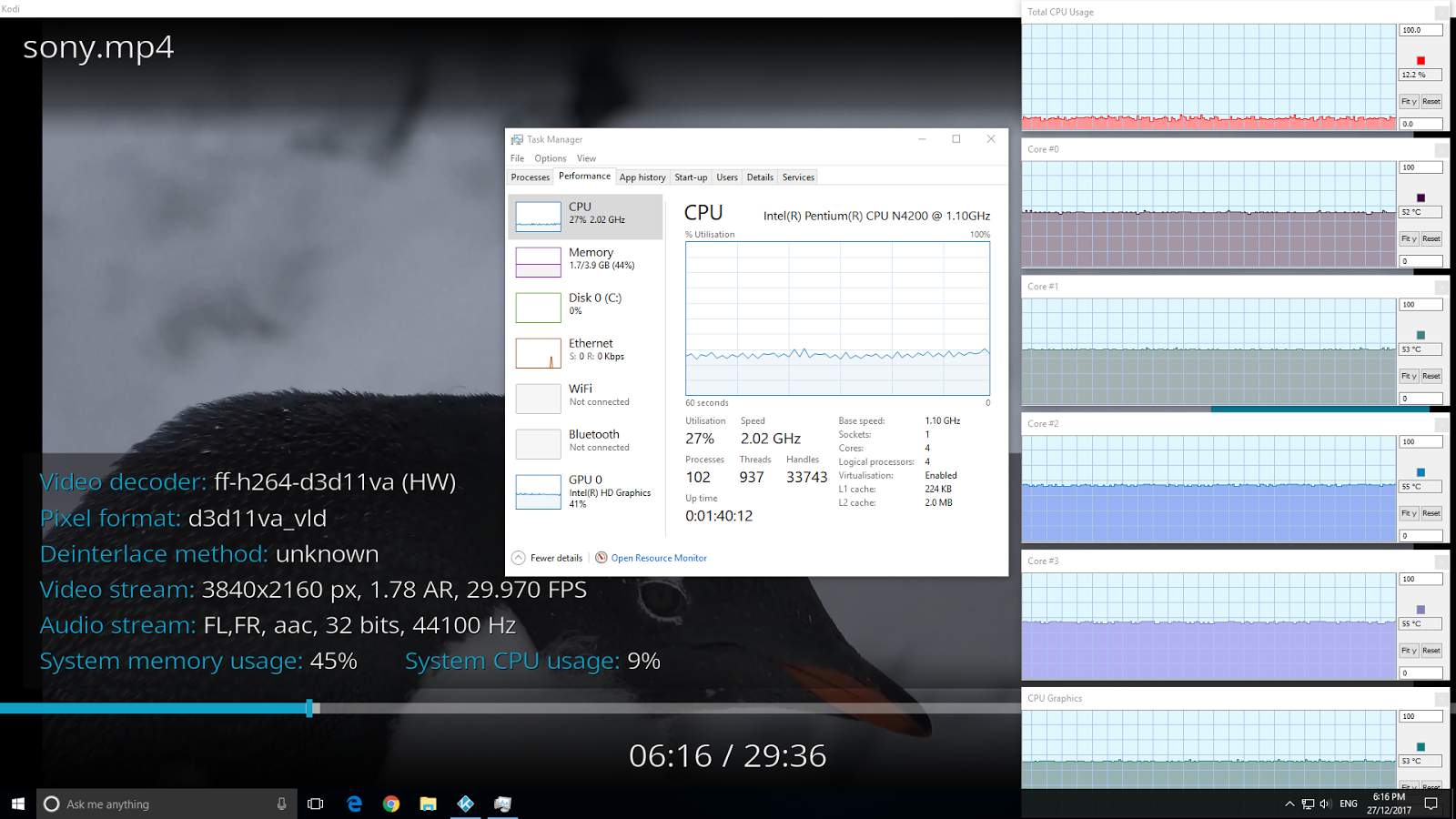Click the Core #3 lavender color swatch
The height and width of the screenshot is (819, 1456).
(1421, 610)
